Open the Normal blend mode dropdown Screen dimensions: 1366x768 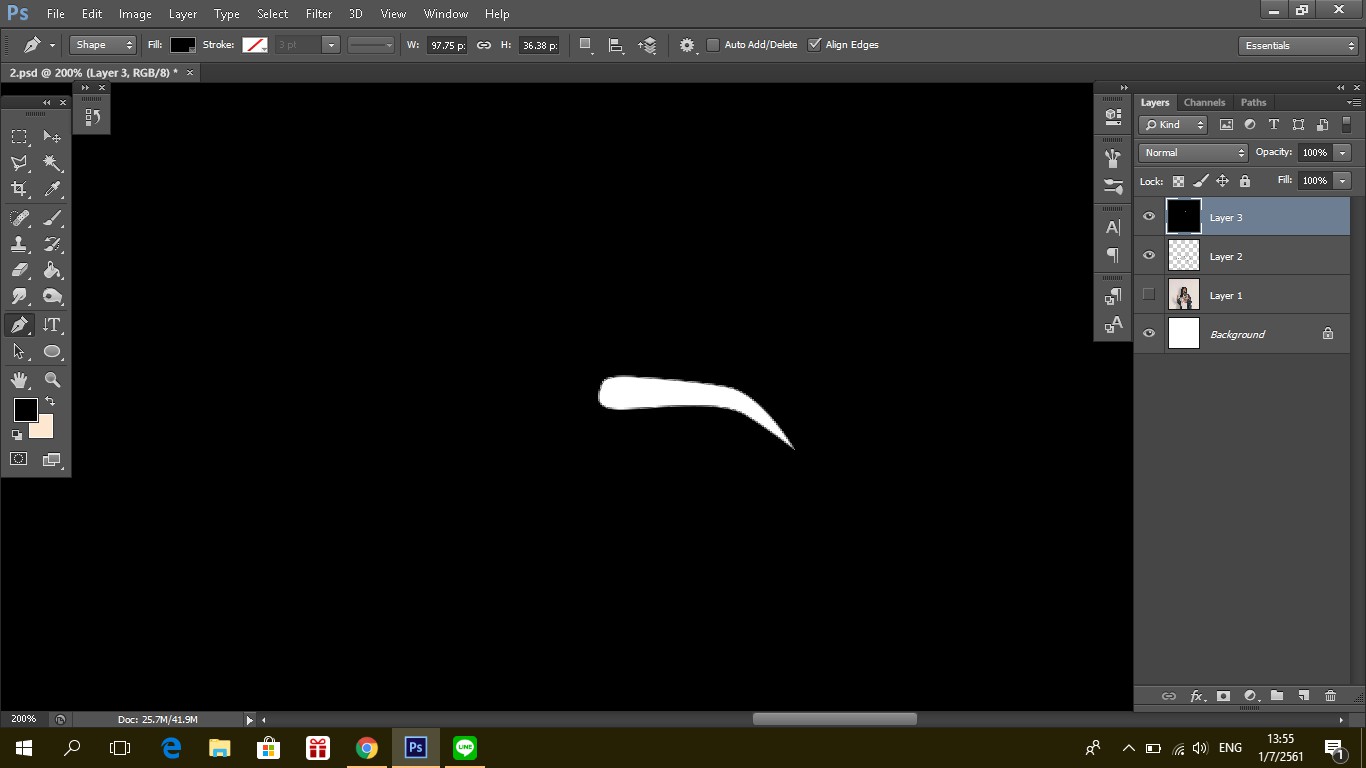[1193, 153]
